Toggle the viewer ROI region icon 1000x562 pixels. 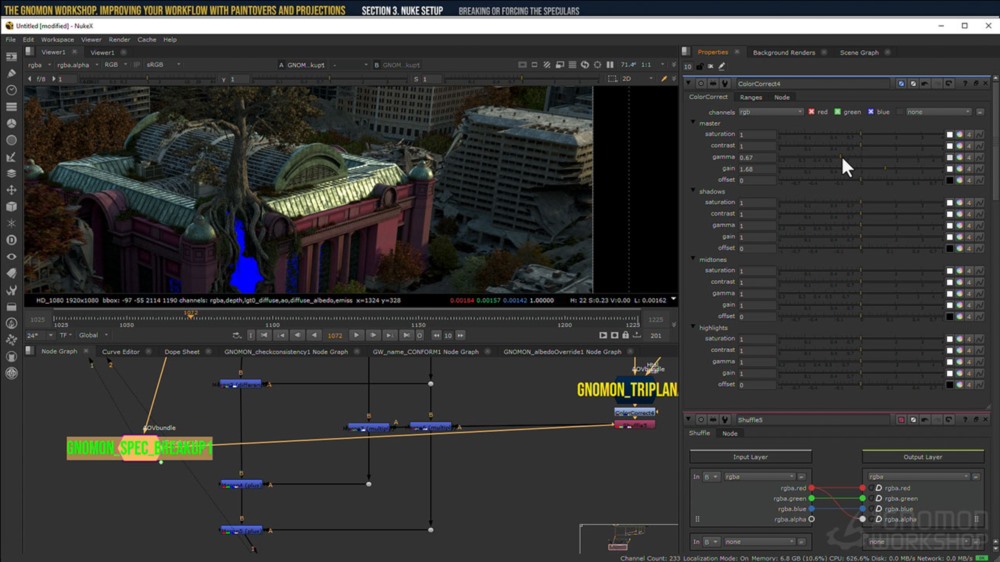click(612, 78)
